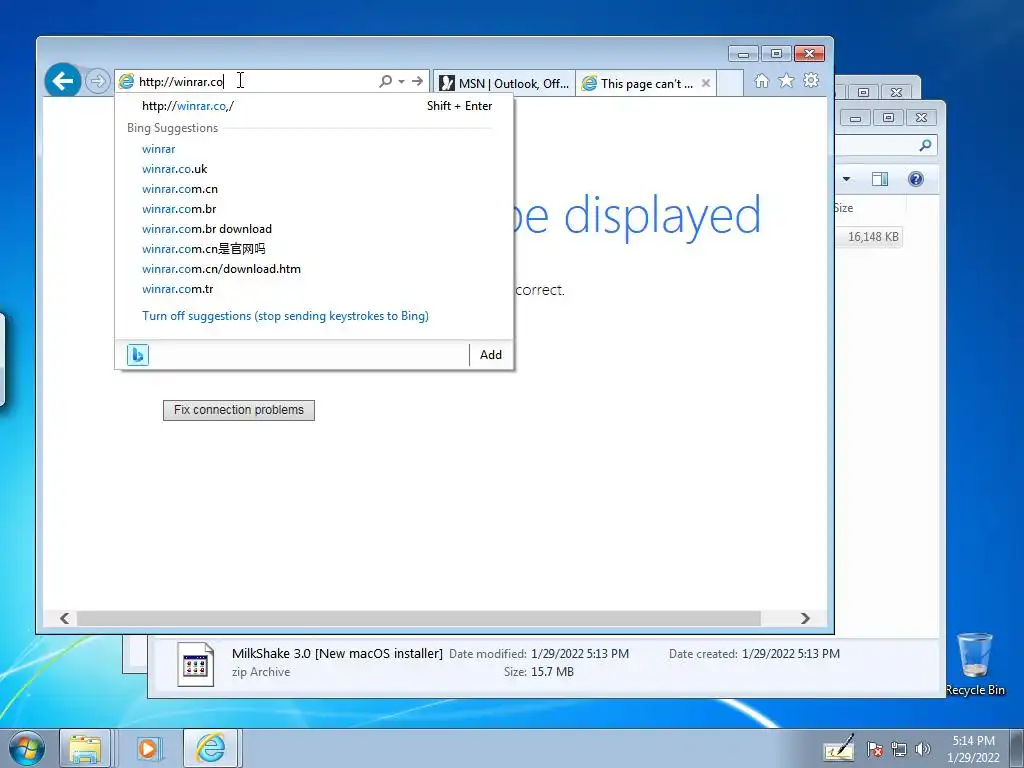Click the Size column header in Explorer
This screenshot has width=1024, height=768.
point(843,208)
